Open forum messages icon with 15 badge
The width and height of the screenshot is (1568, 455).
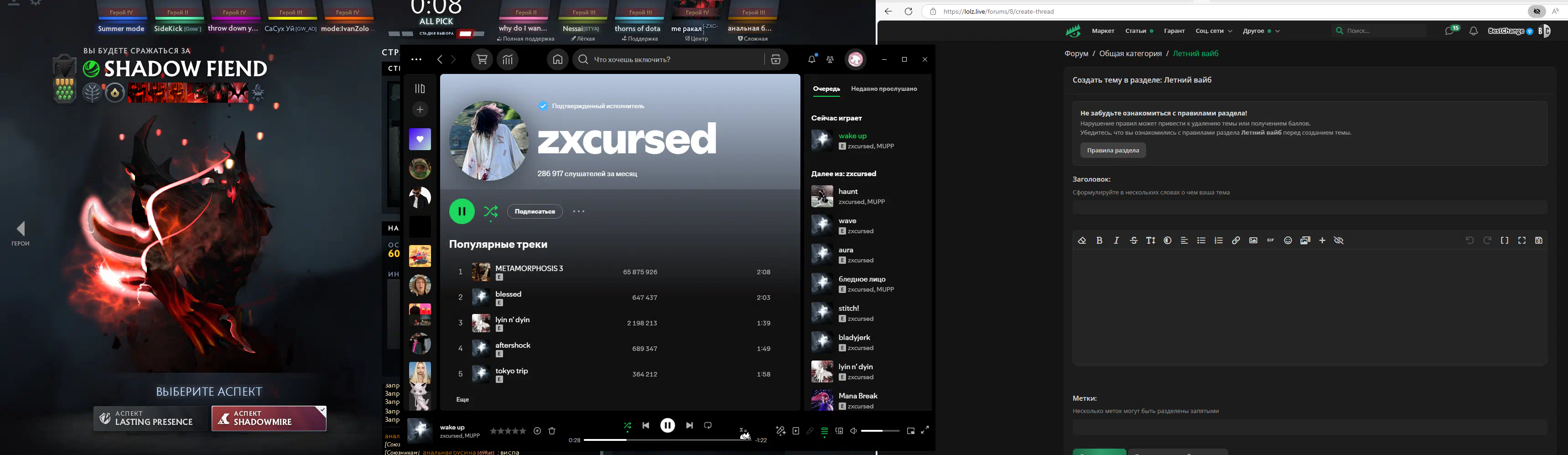click(x=1450, y=31)
